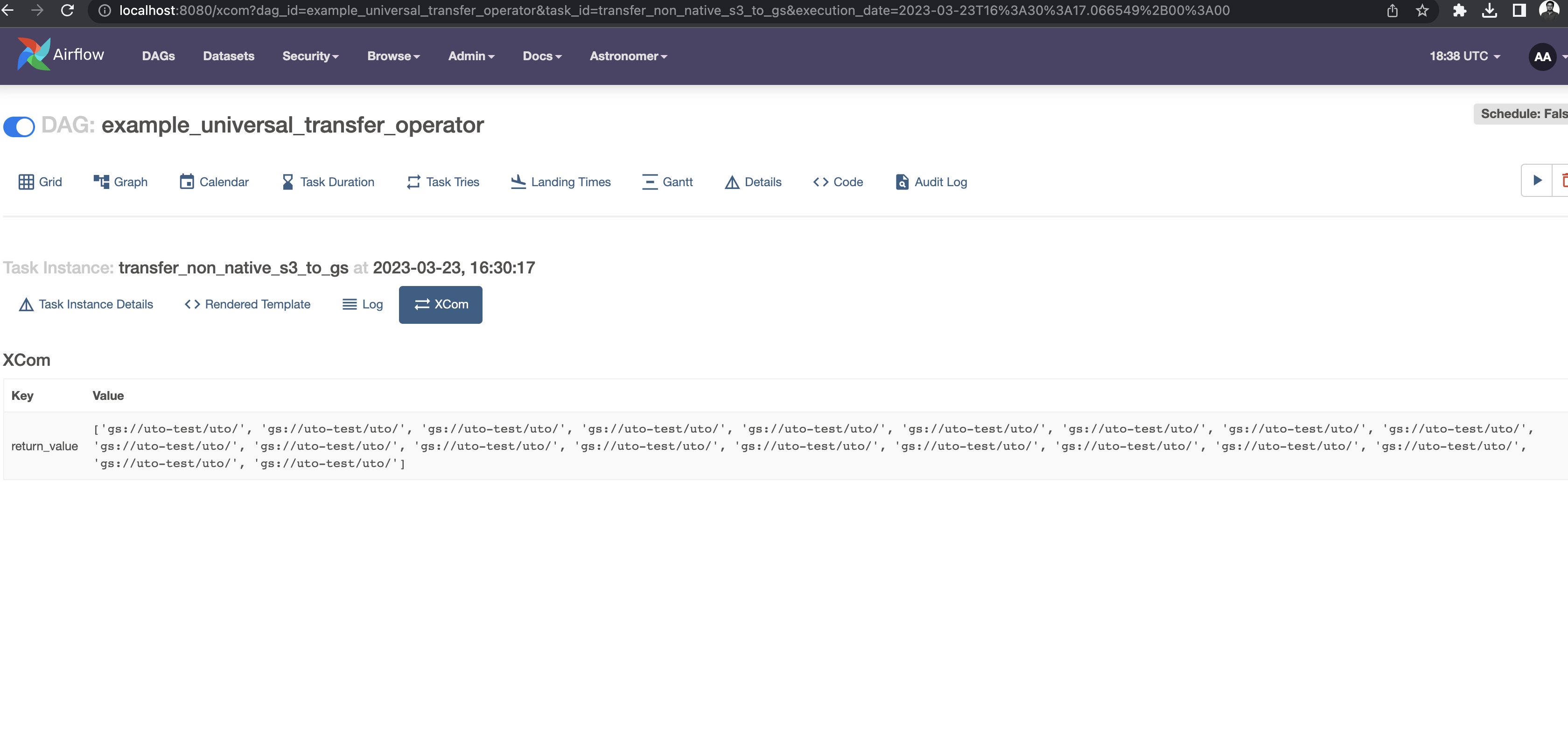View the Task Duration chart icon
This screenshot has height=740, width=1568.
pos(328,182)
